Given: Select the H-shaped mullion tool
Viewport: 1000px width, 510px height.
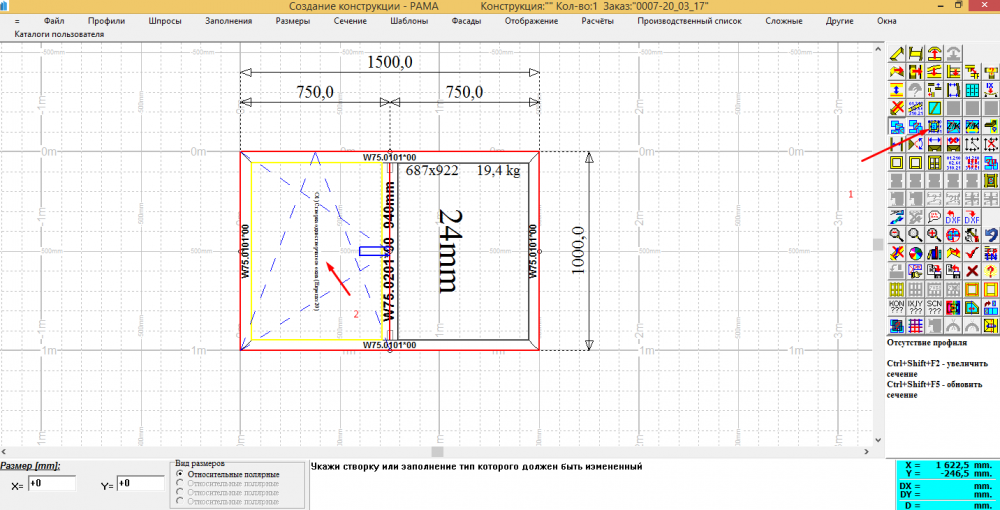Looking at the screenshot, I should pyautogui.click(x=915, y=54).
